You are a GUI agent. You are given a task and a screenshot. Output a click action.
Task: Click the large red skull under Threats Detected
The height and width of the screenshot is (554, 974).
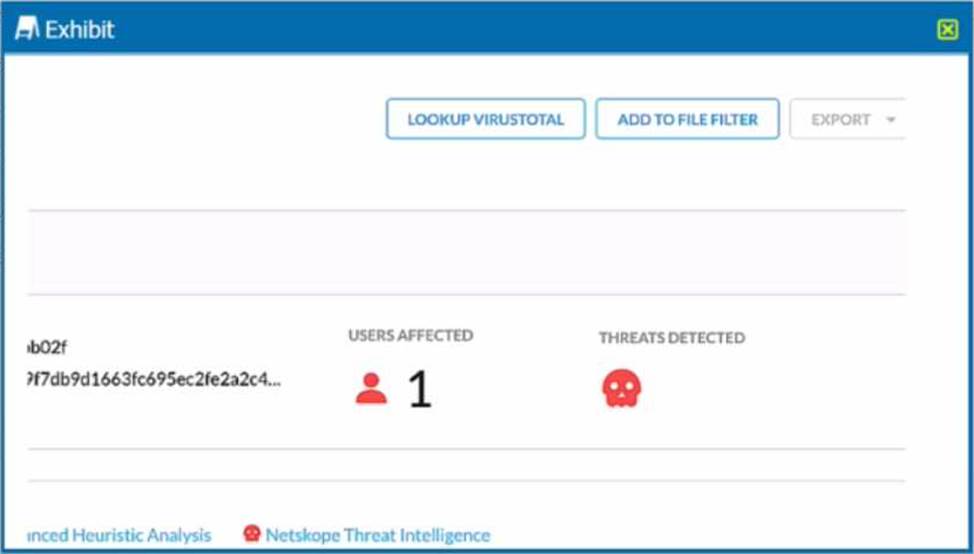(x=621, y=389)
